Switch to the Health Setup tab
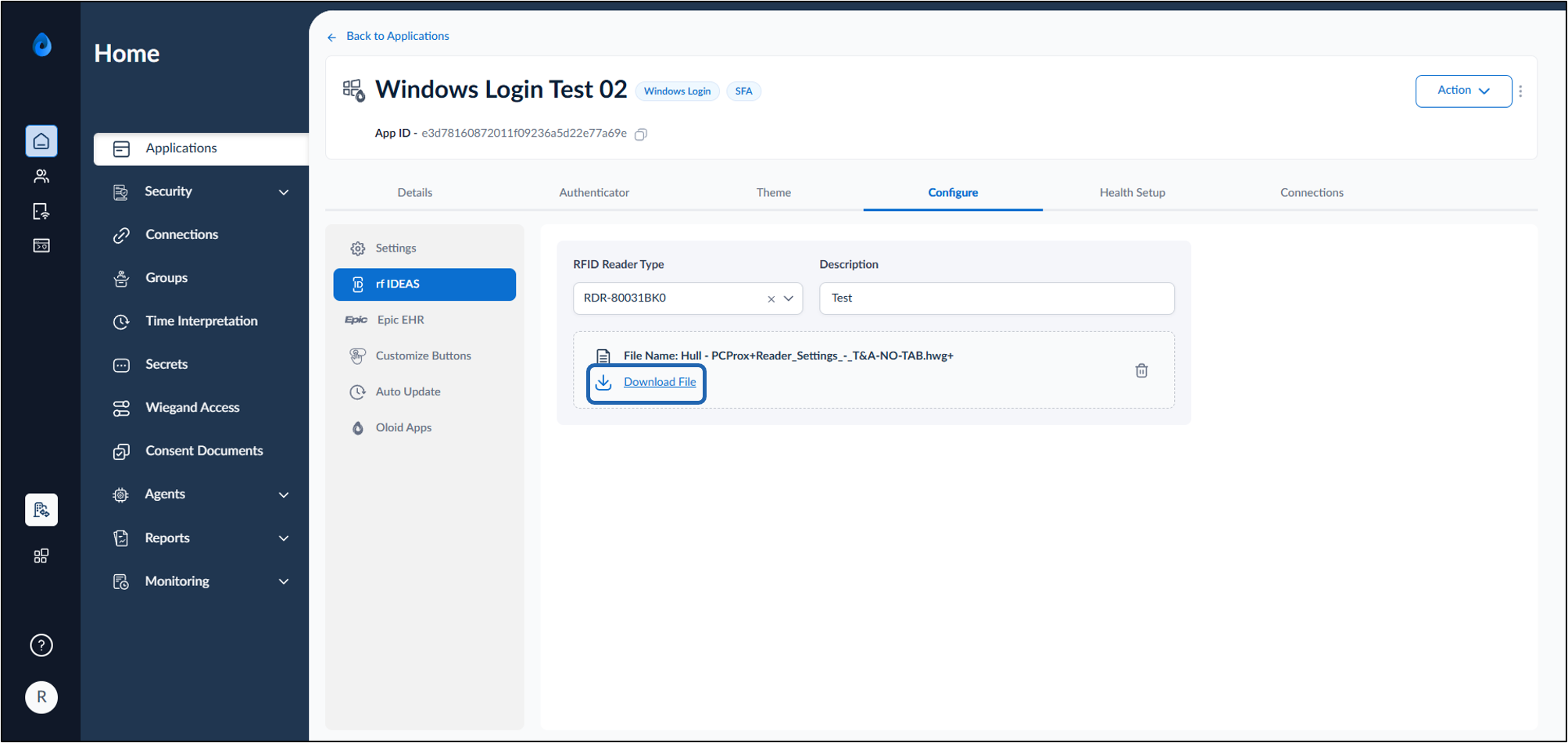The width and height of the screenshot is (1568, 743). [1132, 192]
